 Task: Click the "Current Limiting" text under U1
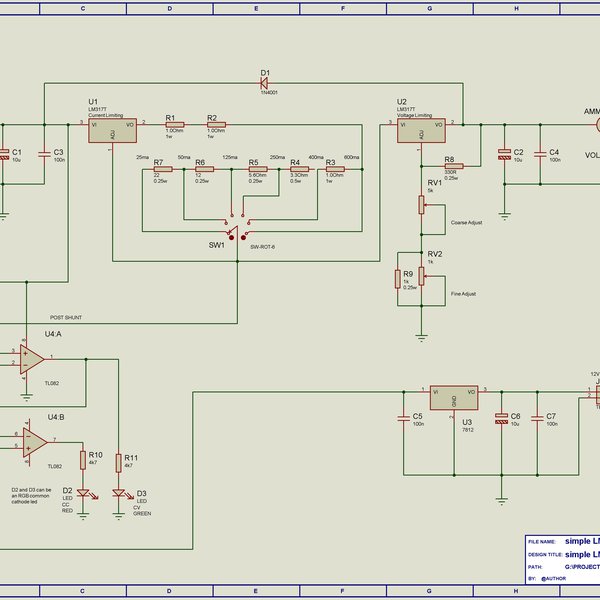(x=106, y=115)
